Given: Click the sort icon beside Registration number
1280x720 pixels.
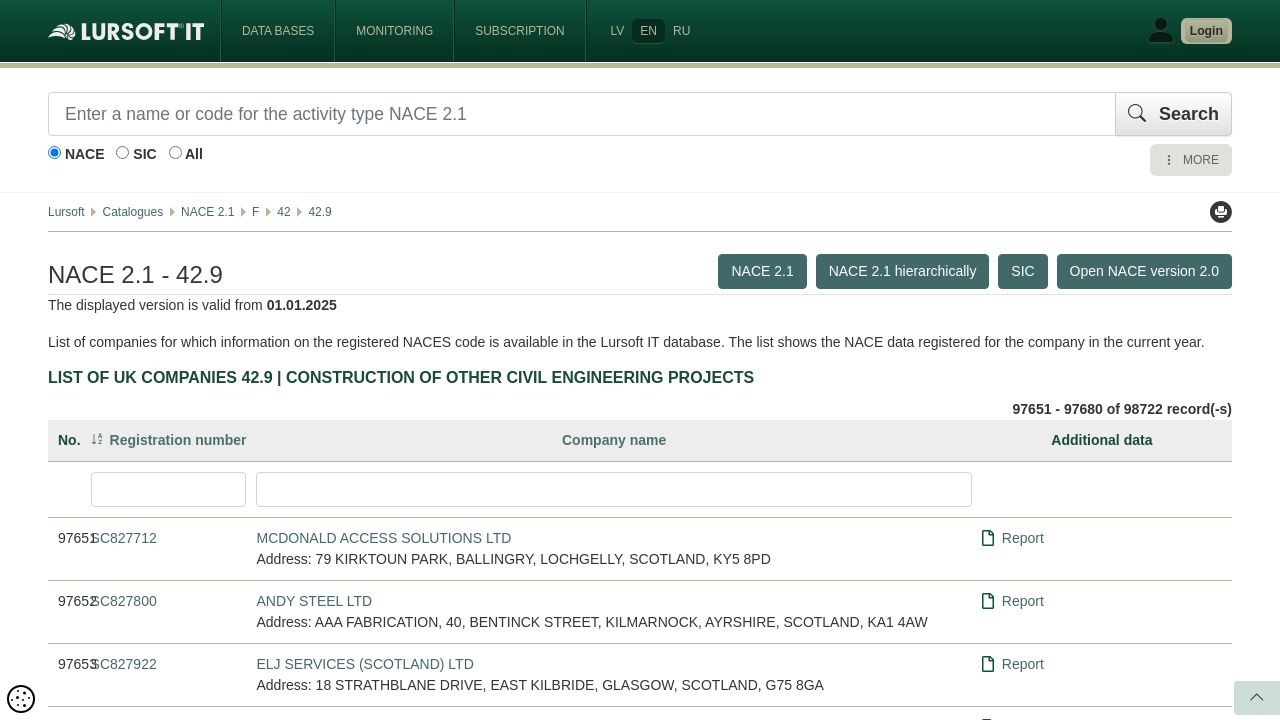Looking at the screenshot, I should tap(97, 439).
